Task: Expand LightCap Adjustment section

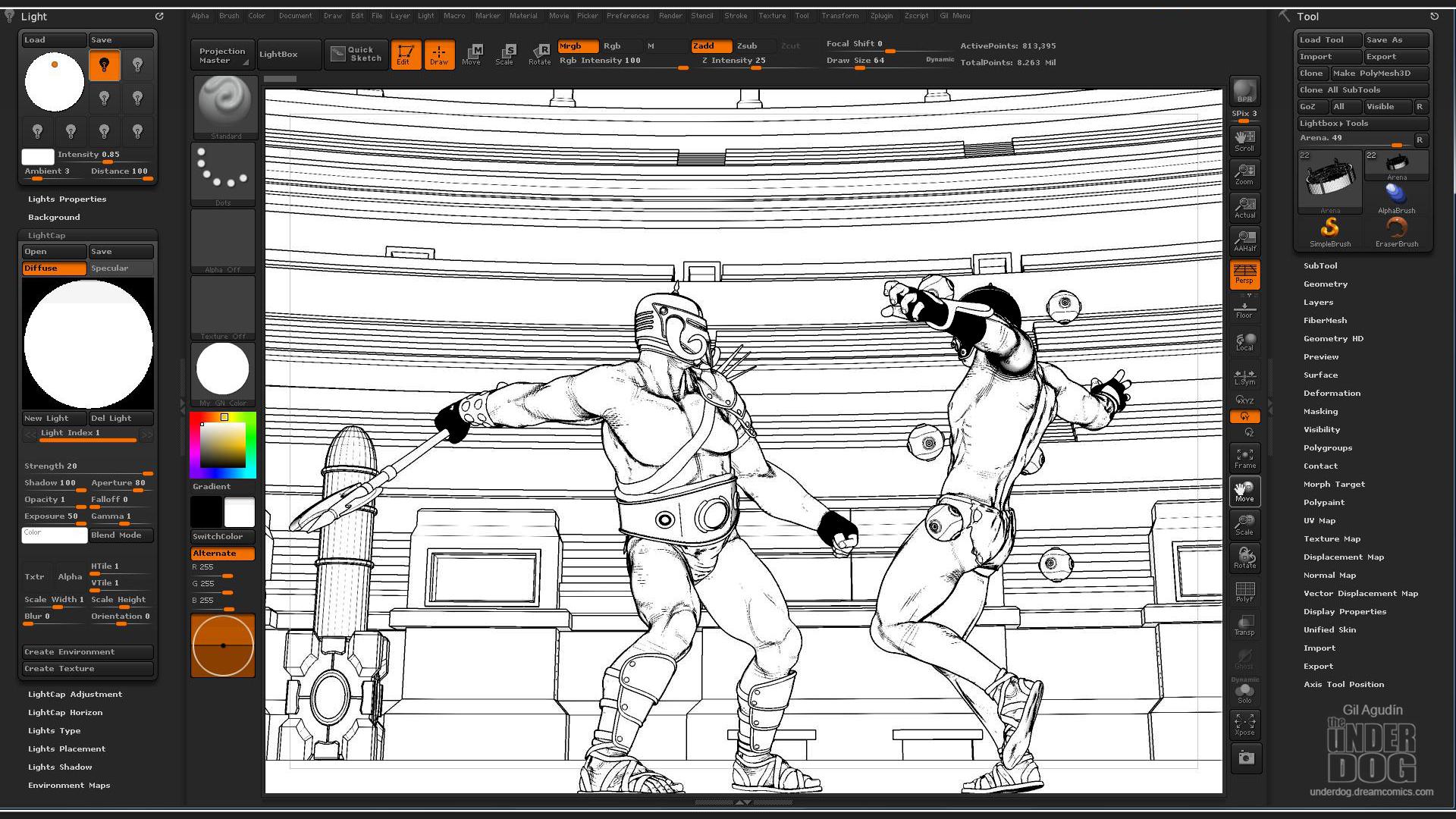Action: tap(74, 695)
